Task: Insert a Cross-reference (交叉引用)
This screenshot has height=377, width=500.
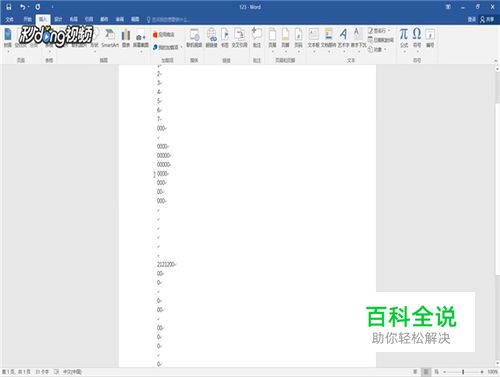Action: 239,38
